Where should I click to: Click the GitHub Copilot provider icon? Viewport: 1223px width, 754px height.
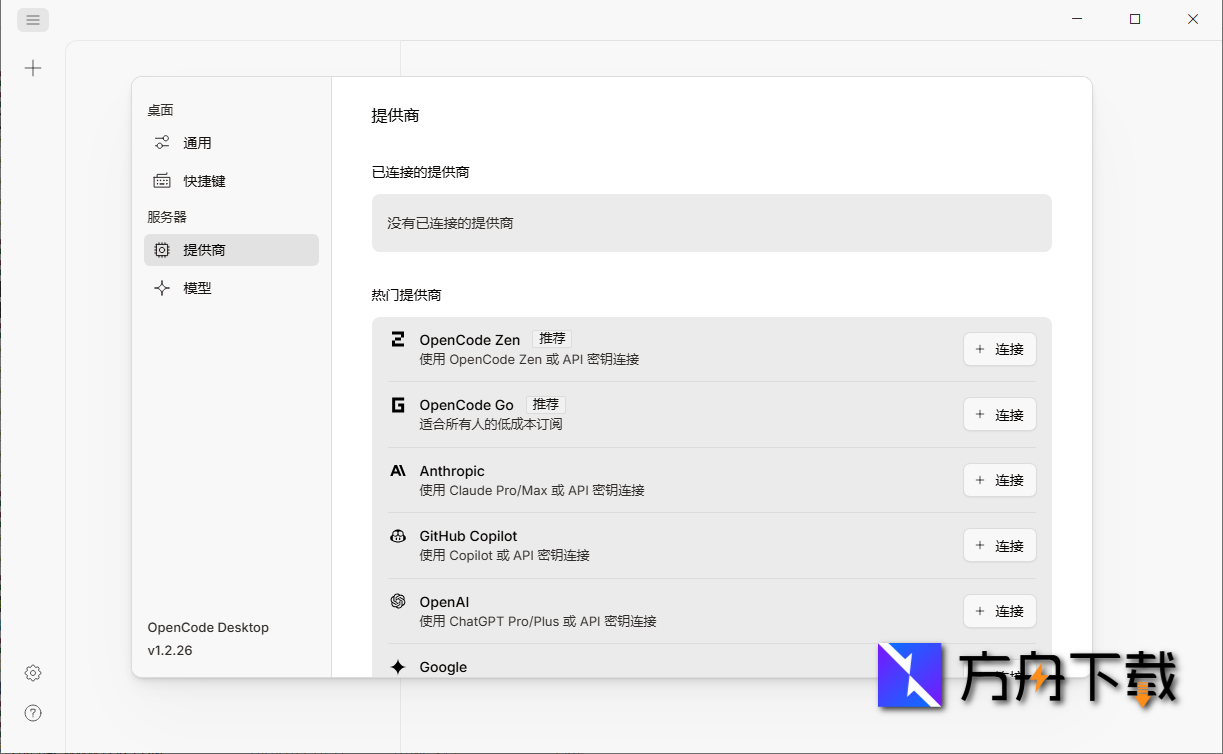click(397, 536)
